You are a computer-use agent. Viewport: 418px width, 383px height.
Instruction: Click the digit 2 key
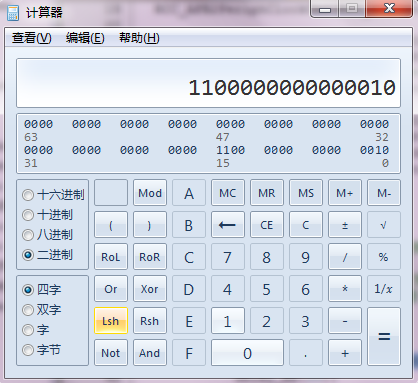(x=267, y=321)
